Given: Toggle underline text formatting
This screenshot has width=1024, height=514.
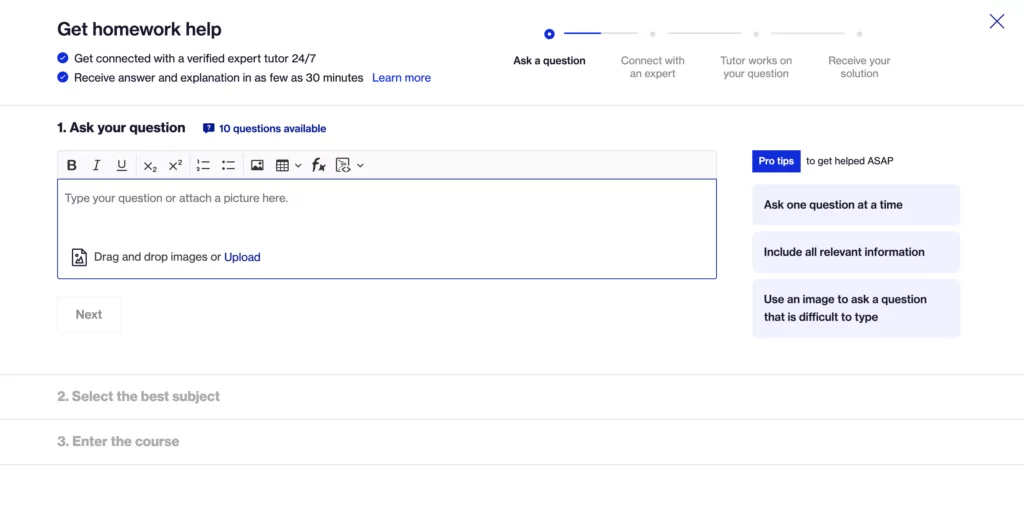Looking at the screenshot, I should (122, 165).
